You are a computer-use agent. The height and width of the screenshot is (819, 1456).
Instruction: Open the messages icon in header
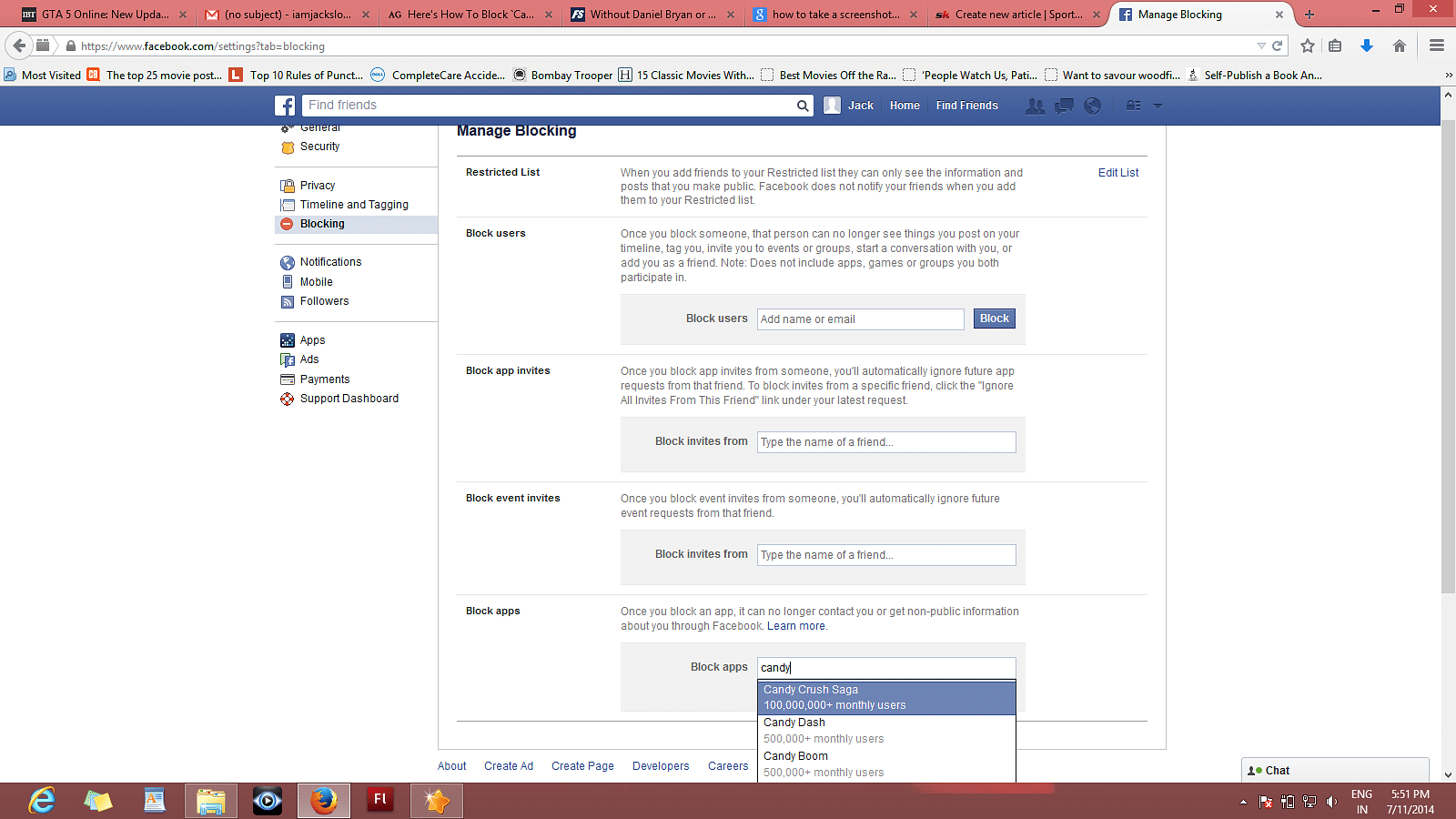click(x=1064, y=106)
